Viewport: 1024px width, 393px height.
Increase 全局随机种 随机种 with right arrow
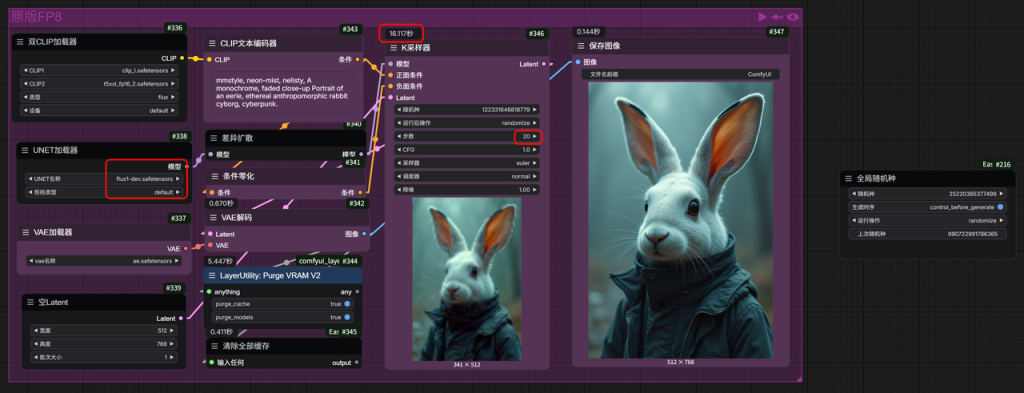pyautogui.click(x=1002, y=193)
